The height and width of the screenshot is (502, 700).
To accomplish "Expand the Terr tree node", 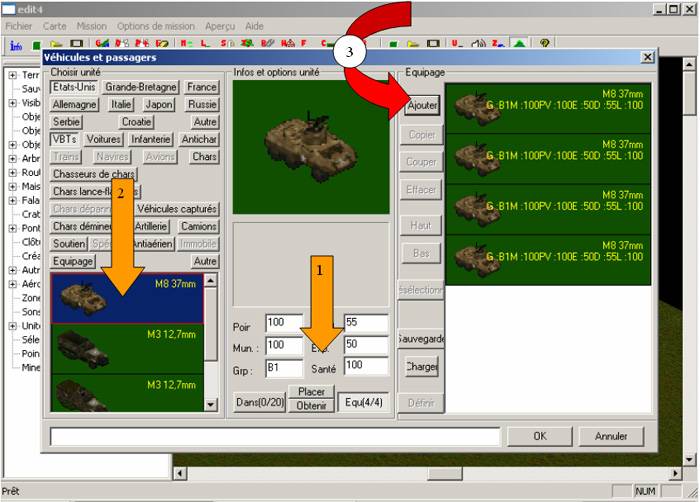I will [11, 75].
